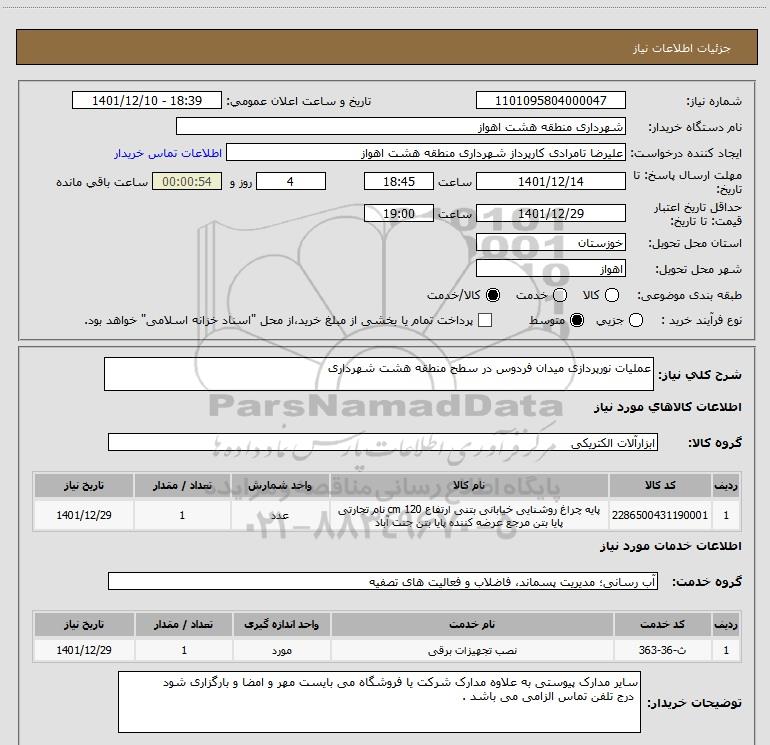Click the unit cell عدد
770x745 pixels.
pos(279,515)
